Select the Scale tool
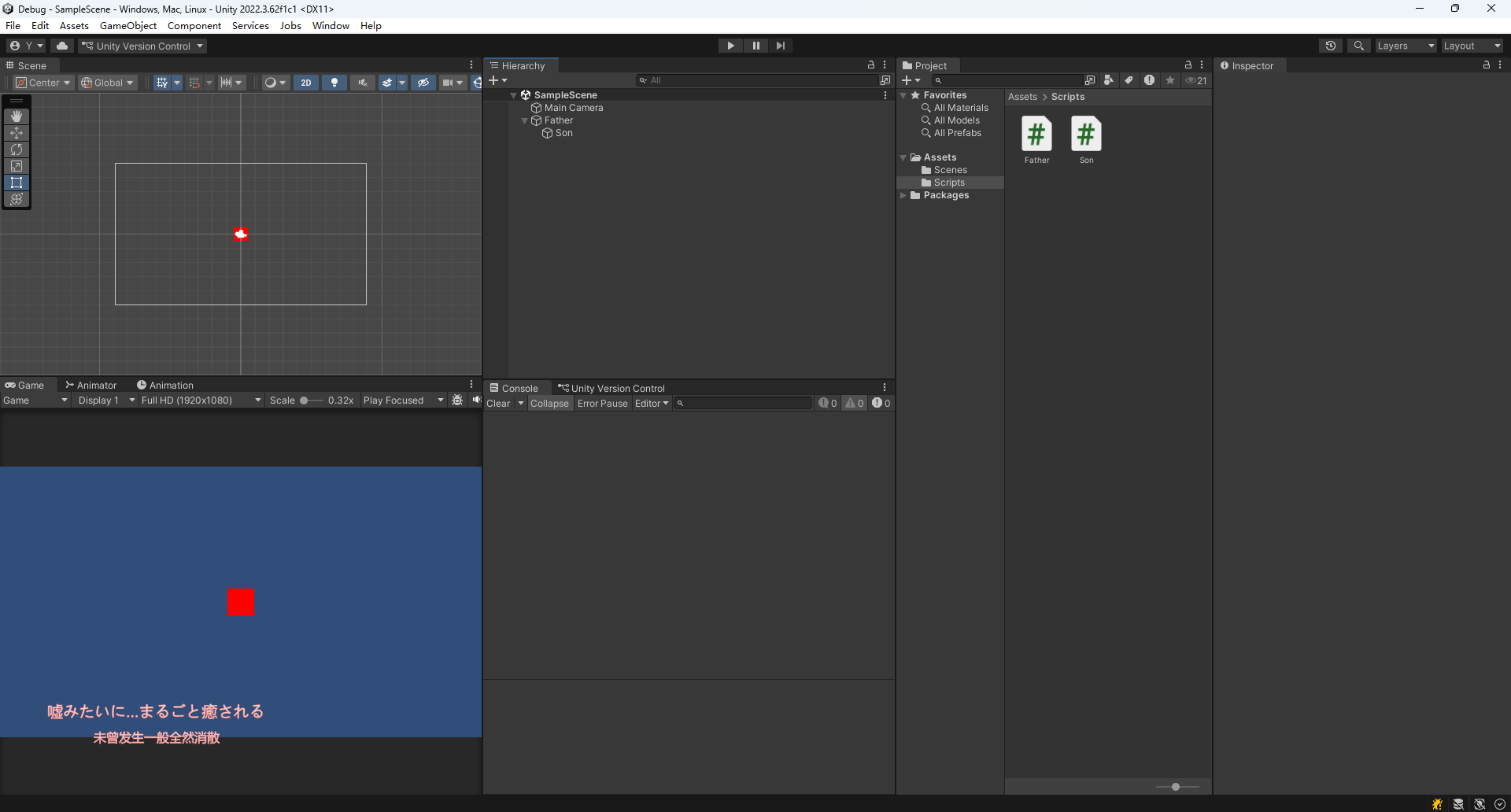Viewport: 1511px width, 812px height. pos(17,166)
